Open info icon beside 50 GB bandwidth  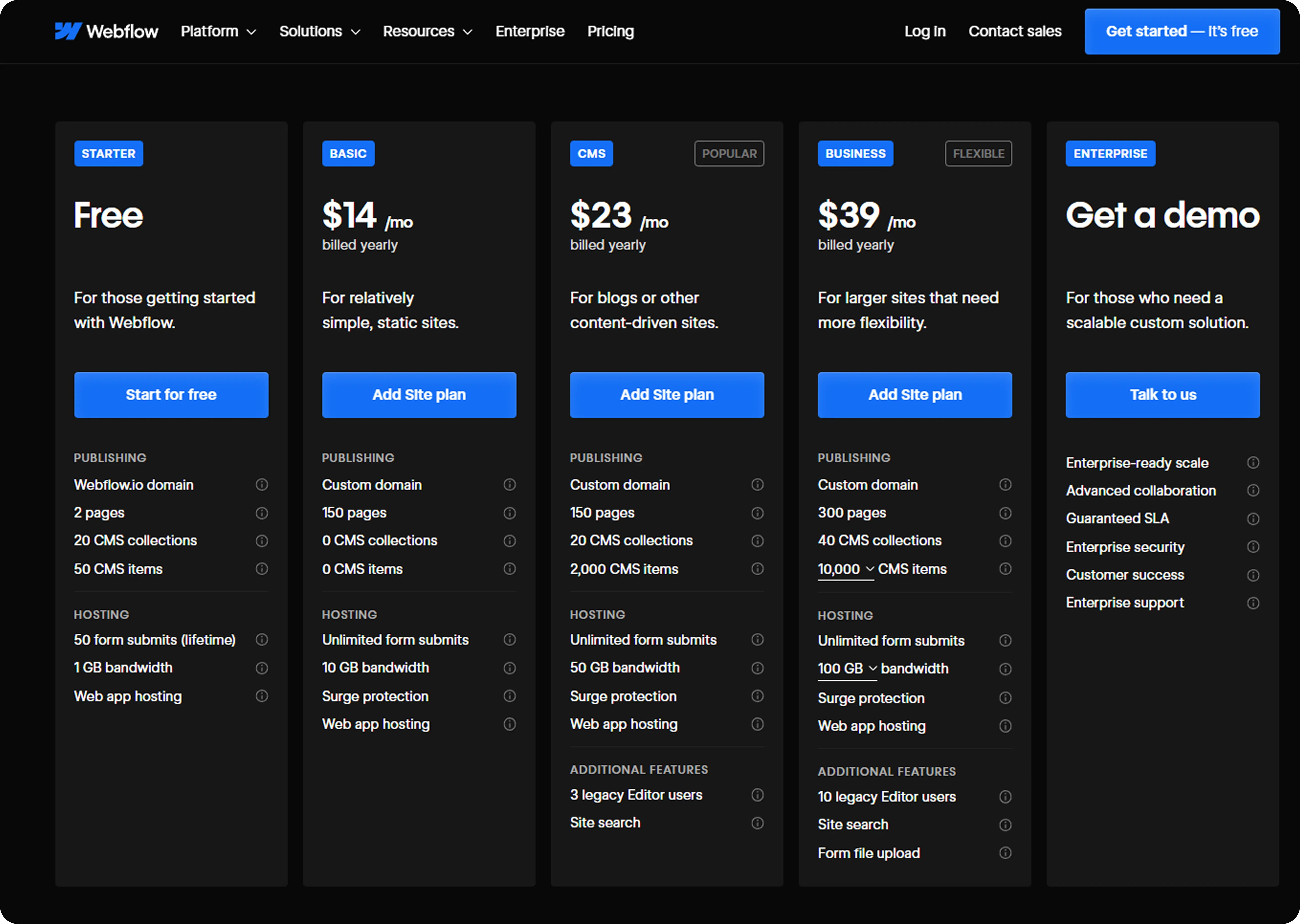758,668
